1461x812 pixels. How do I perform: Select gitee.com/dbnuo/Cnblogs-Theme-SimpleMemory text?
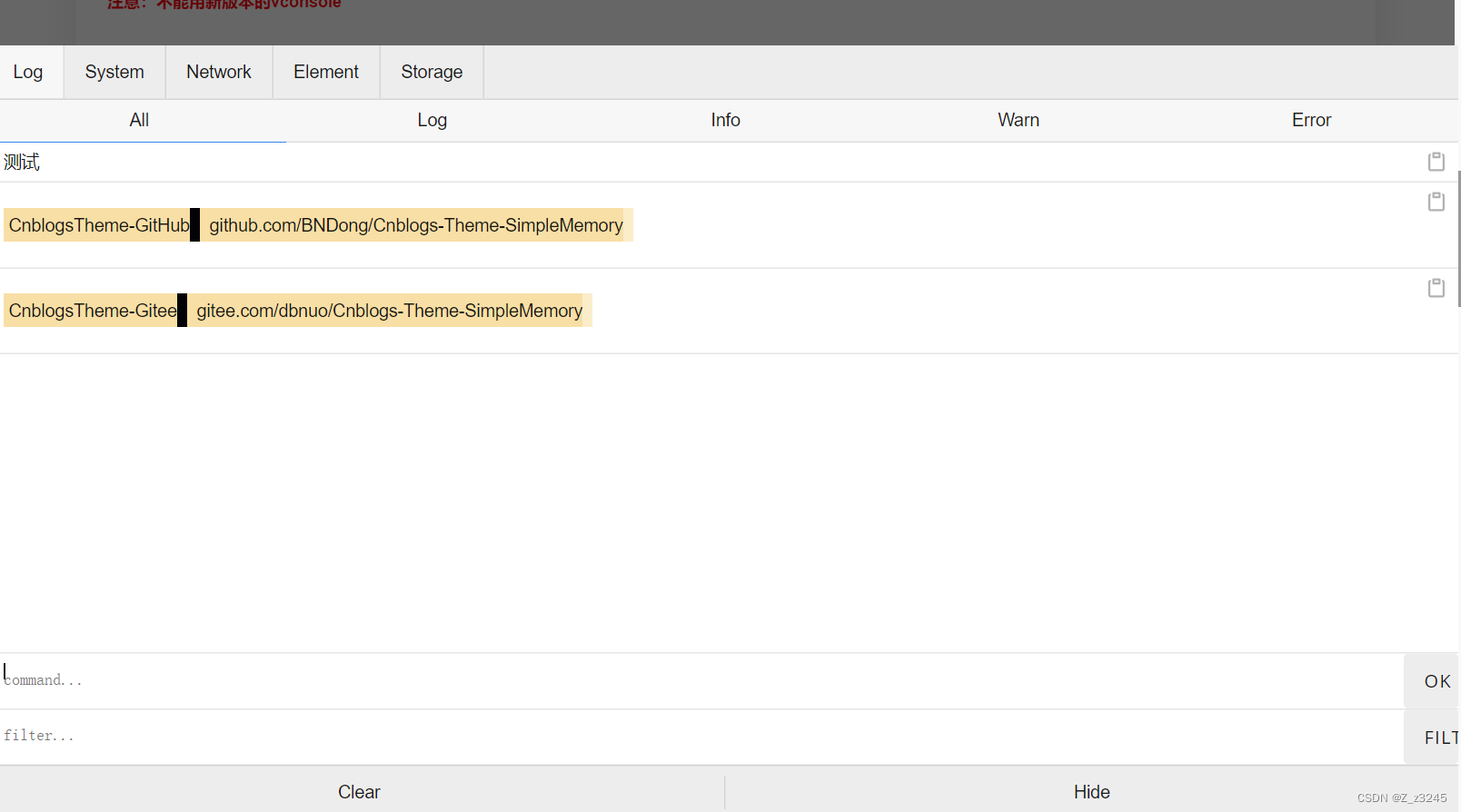tap(390, 311)
